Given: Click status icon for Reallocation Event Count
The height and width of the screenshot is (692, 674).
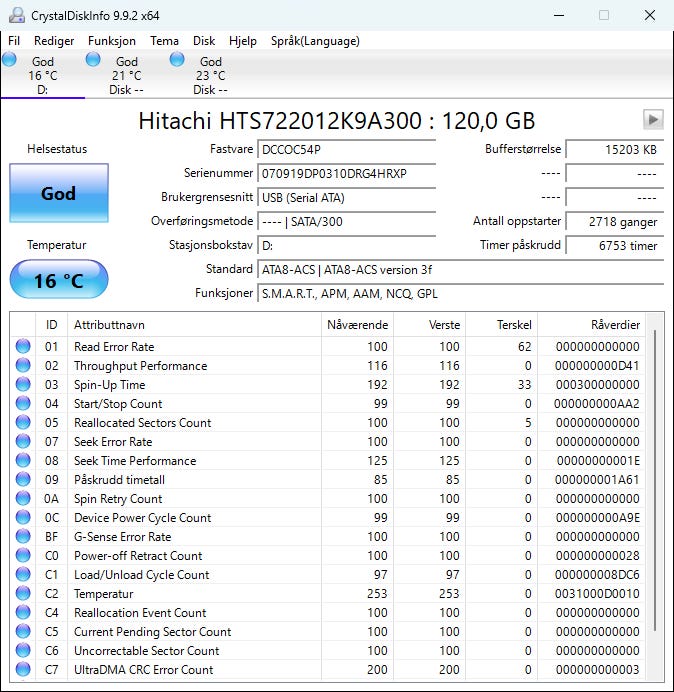Looking at the screenshot, I should coord(23,612).
